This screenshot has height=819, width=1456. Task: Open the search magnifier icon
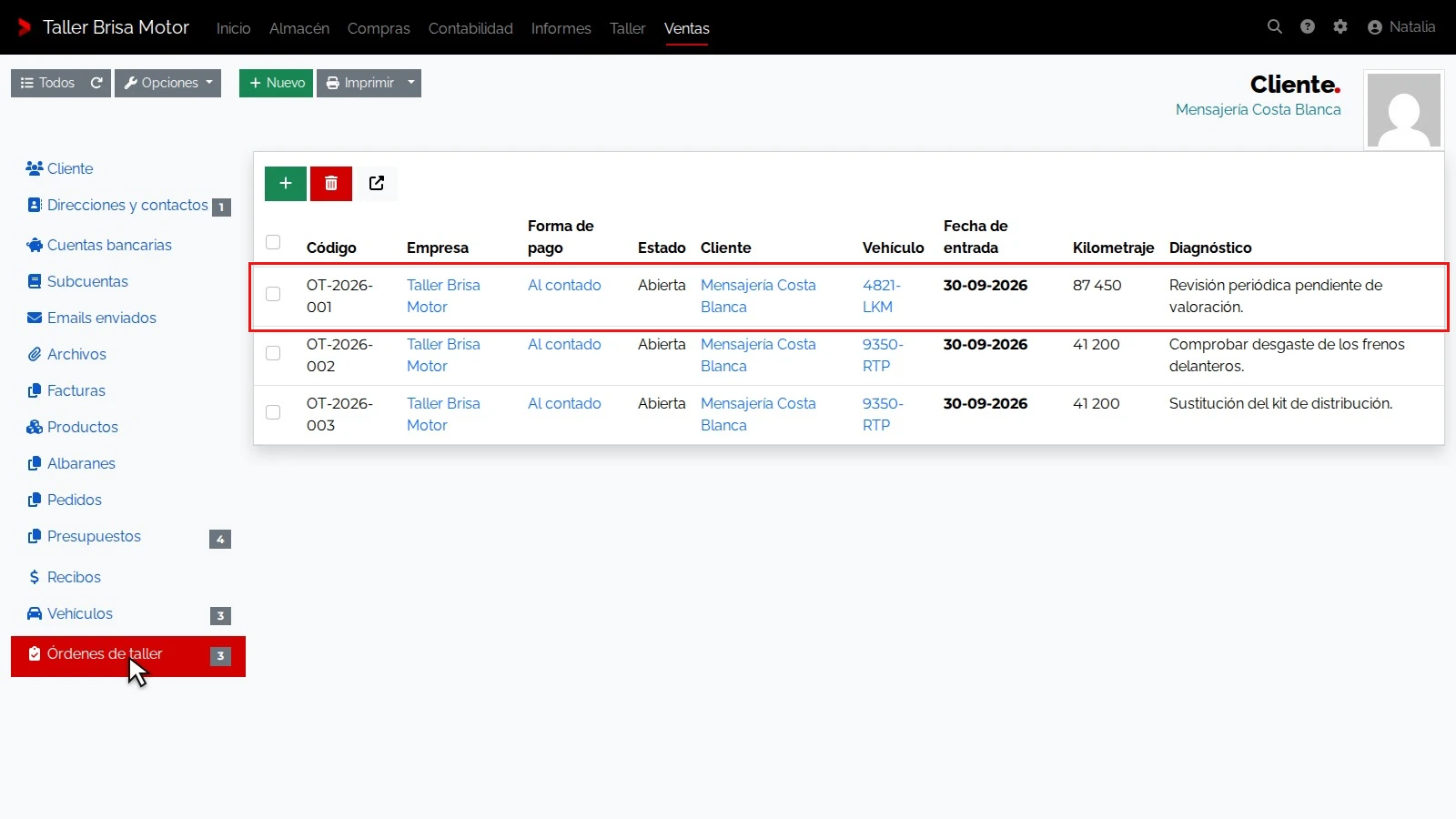pyautogui.click(x=1274, y=27)
